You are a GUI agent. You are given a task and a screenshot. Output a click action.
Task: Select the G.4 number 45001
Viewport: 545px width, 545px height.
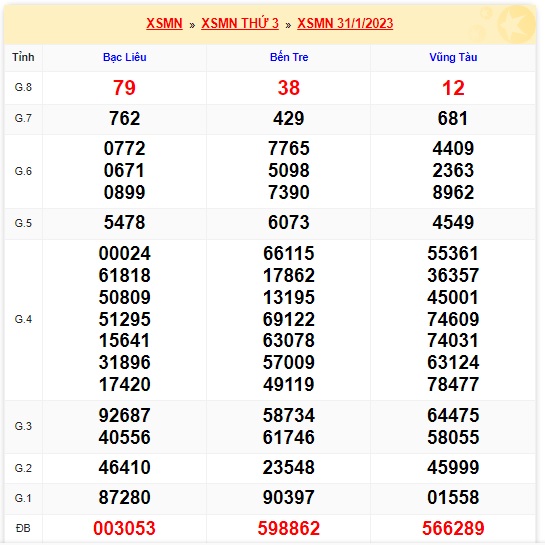[453, 298]
